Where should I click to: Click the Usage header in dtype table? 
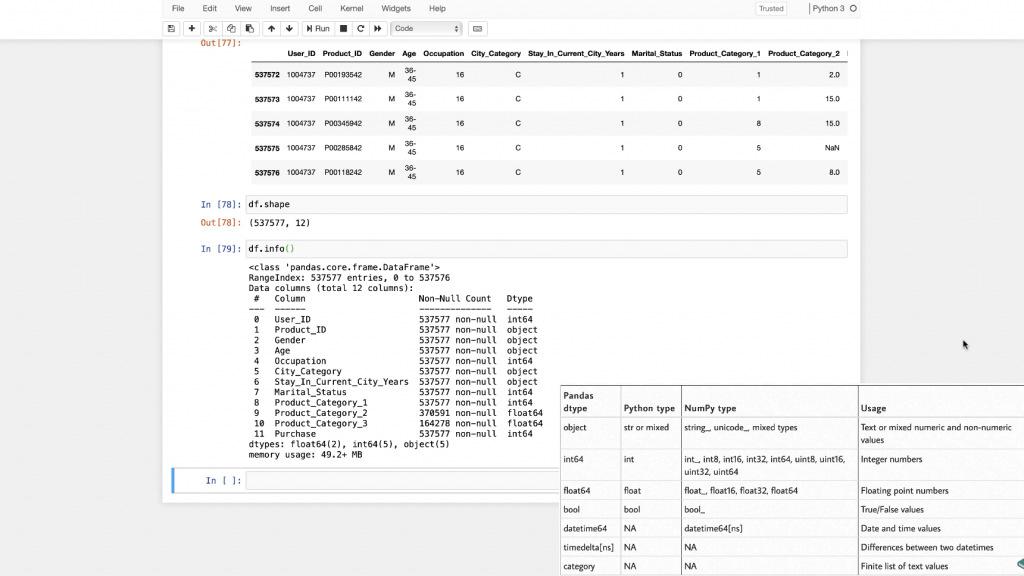873,408
